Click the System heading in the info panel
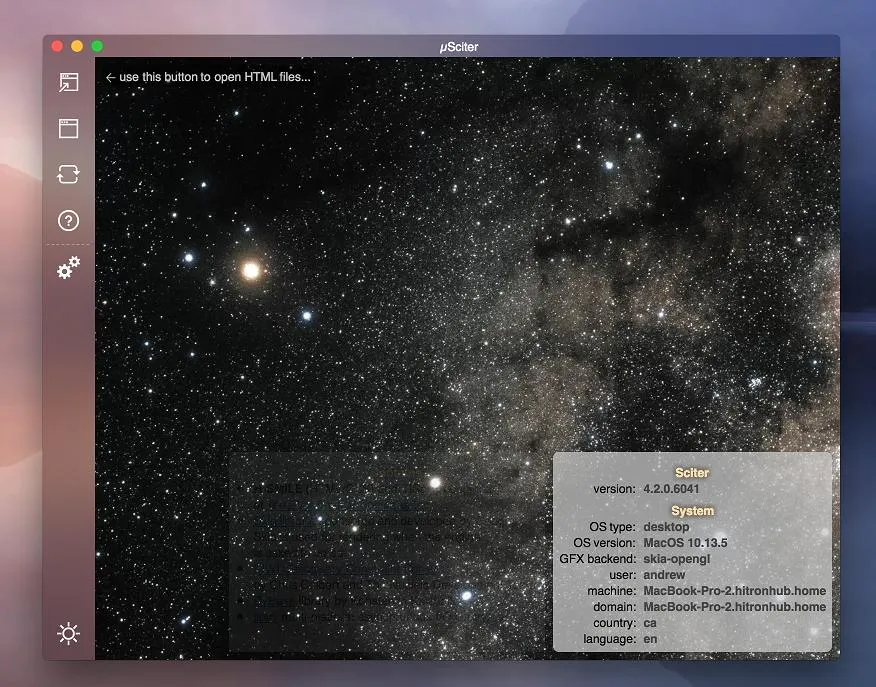The image size is (876, 687). pyautogui.click(x=692, y=511)
